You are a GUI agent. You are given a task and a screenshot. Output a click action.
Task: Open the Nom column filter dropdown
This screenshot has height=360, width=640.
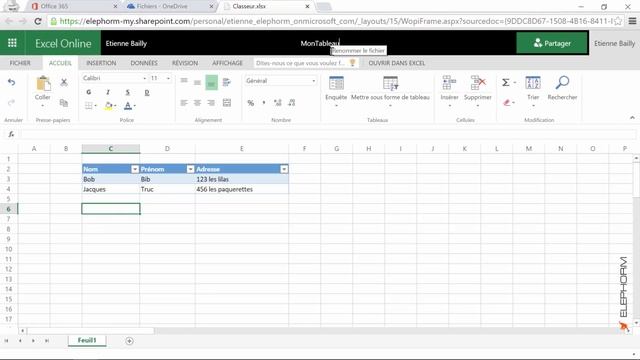[x=135, y=169]
